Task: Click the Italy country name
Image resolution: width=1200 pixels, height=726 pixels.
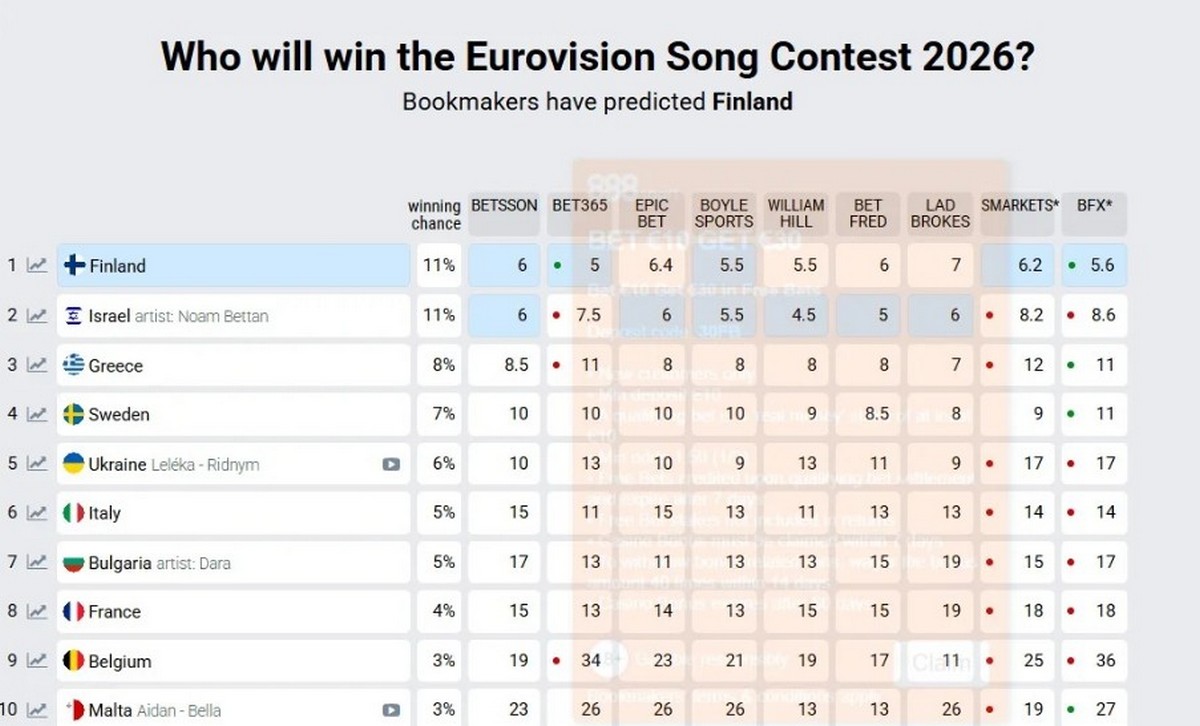Action: point(104,513)
